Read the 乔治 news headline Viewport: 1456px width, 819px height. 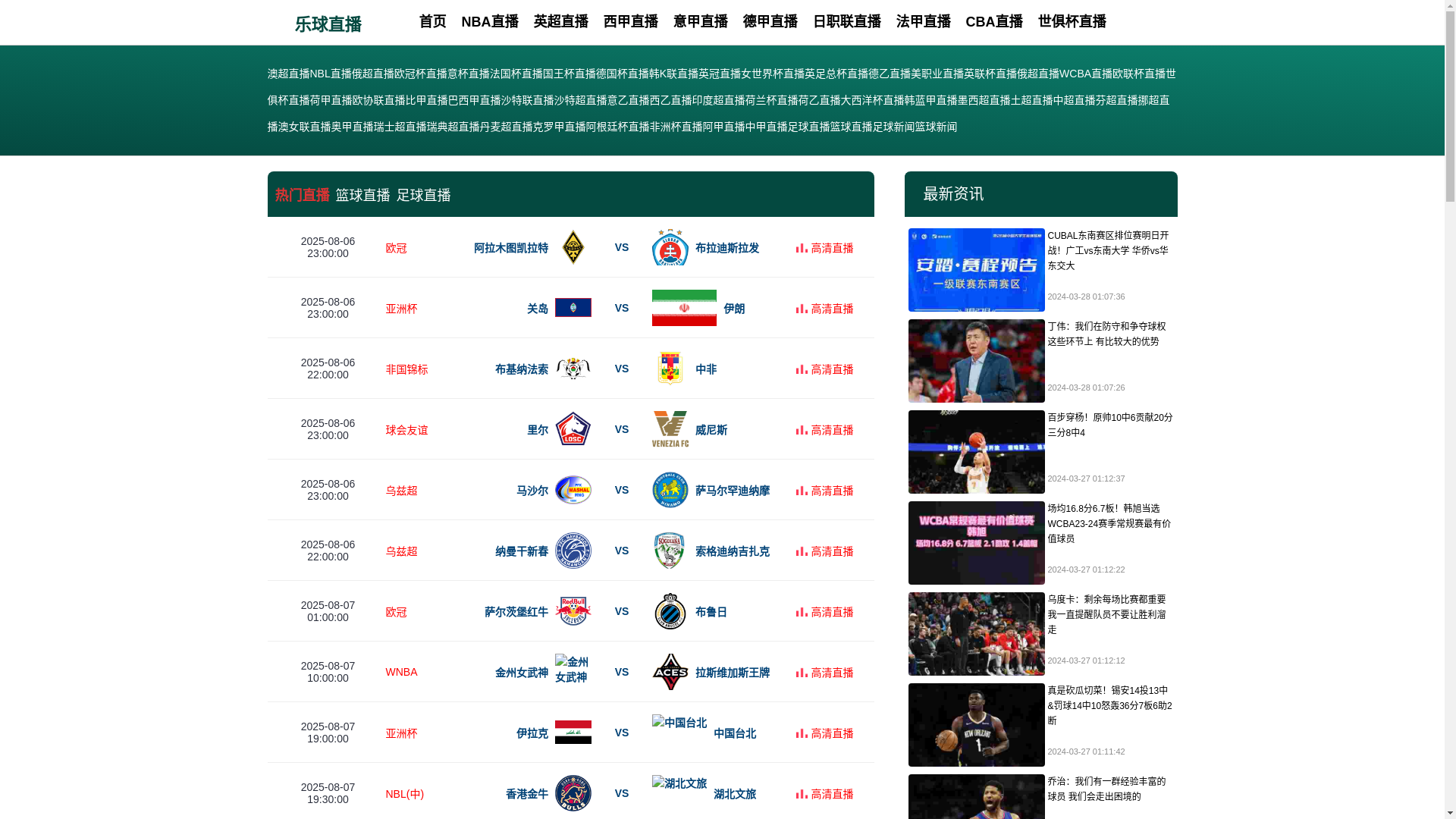coord(1107,789)
